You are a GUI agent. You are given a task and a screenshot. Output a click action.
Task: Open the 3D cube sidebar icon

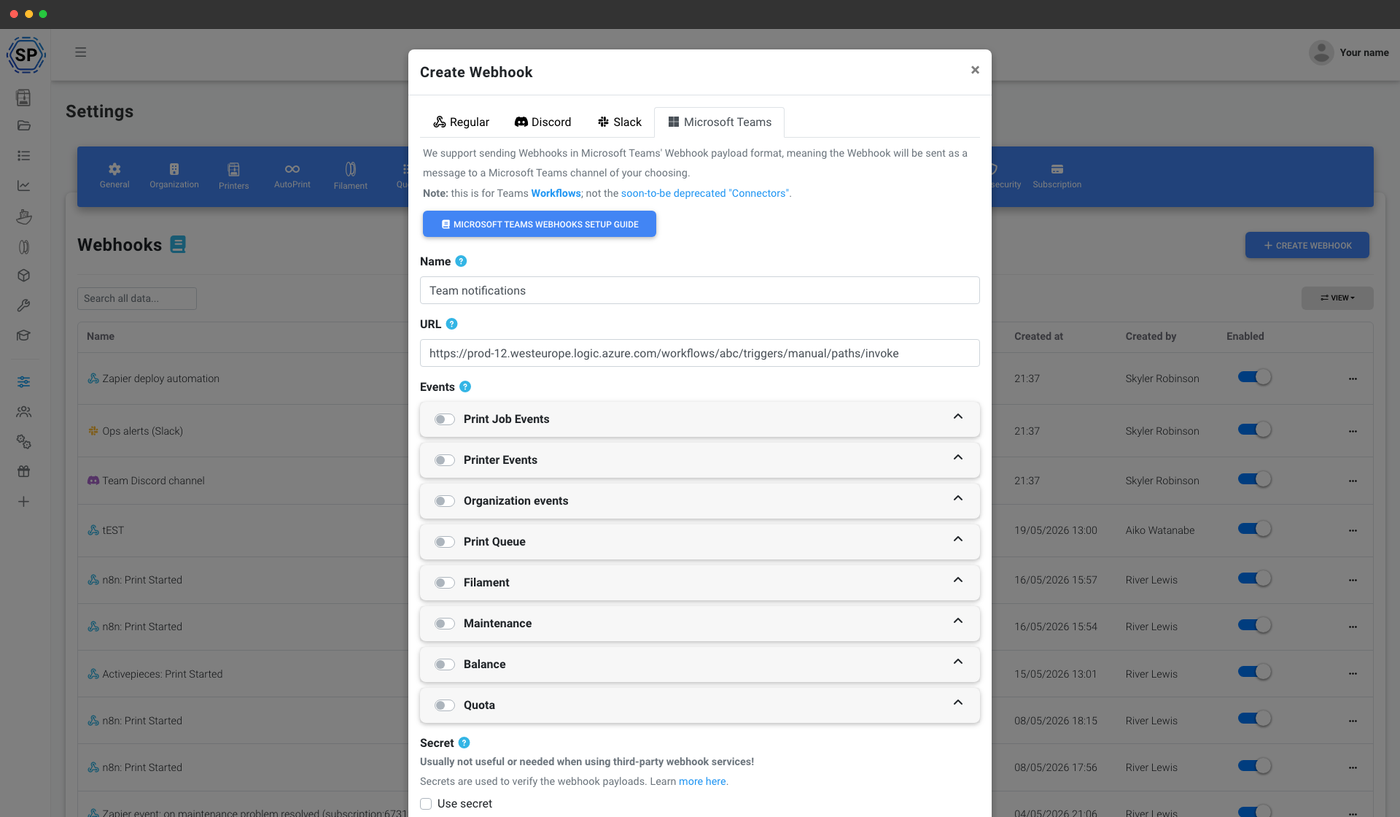click(24, 276)
